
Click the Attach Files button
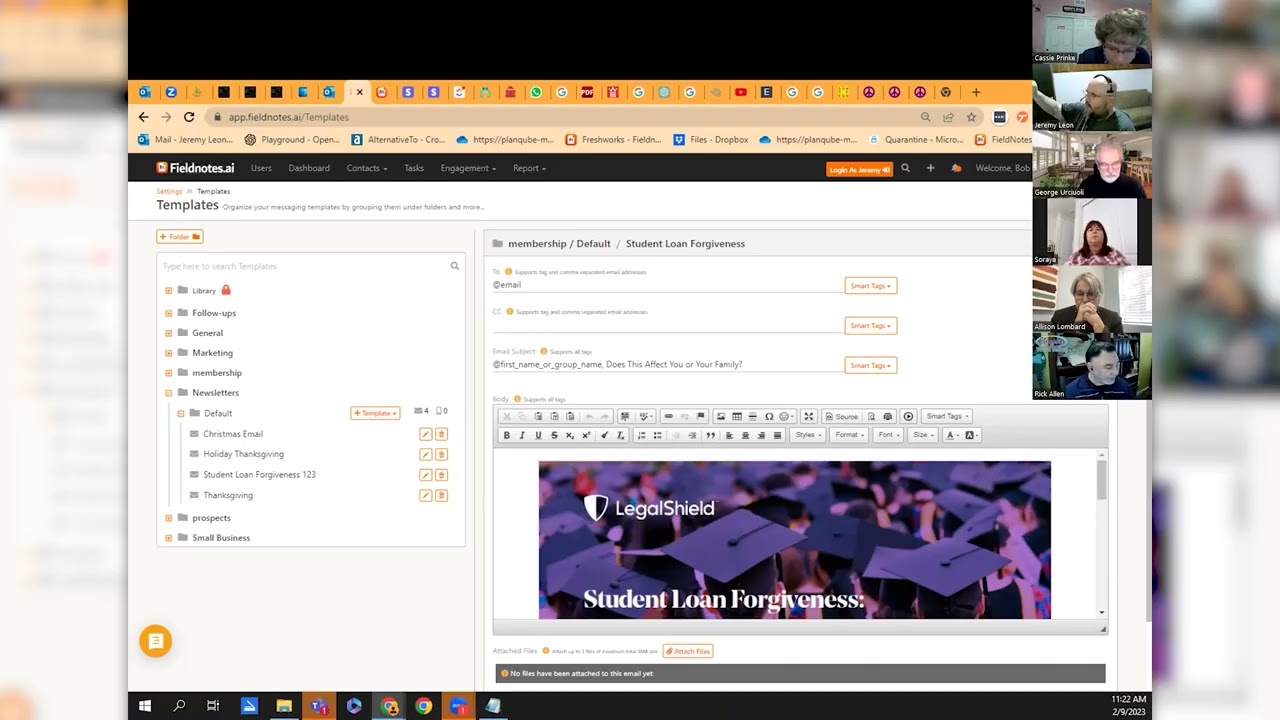688,651
